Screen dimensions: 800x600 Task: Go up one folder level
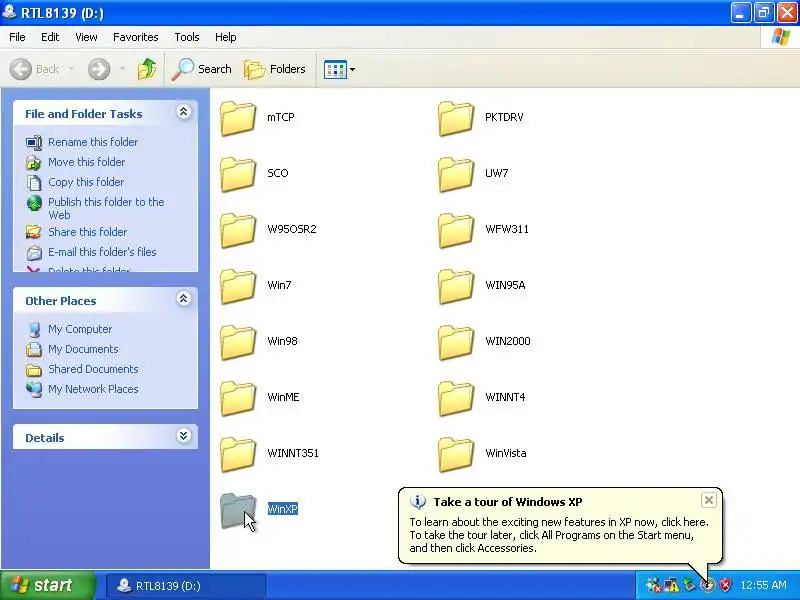pos(147,69)
